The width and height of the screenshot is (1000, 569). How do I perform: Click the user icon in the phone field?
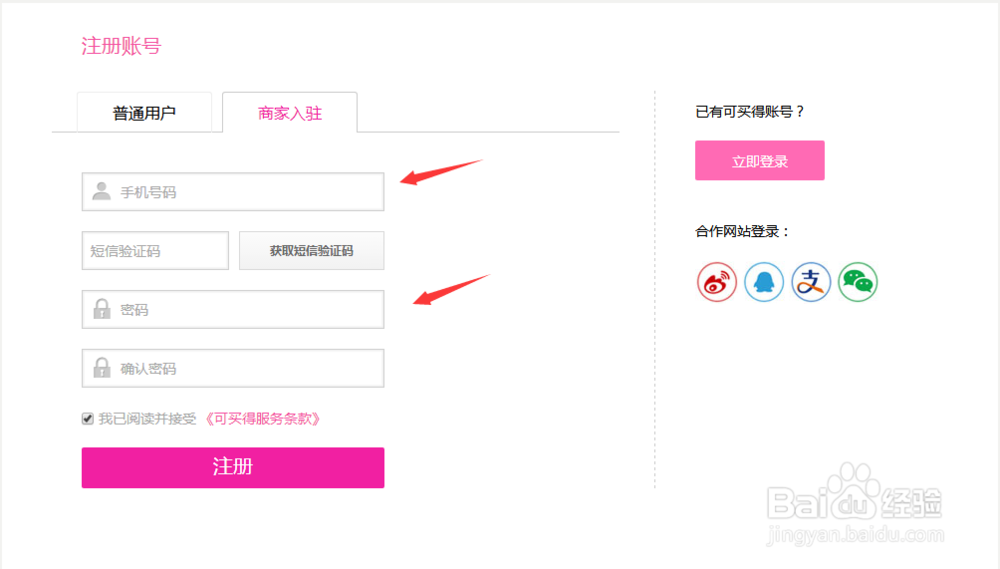(101, 191)
